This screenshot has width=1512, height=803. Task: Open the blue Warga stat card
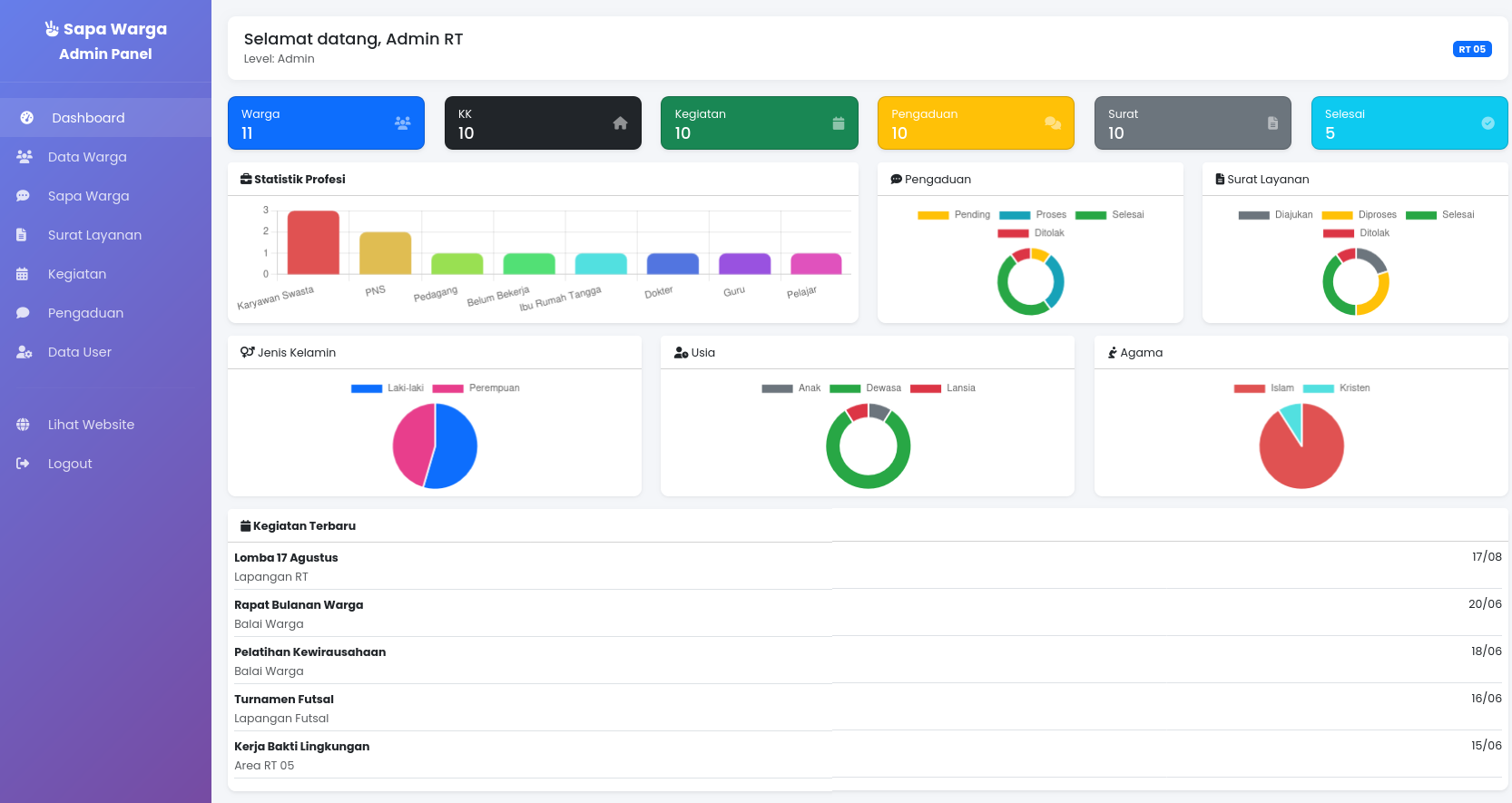[x=326, y=123]
